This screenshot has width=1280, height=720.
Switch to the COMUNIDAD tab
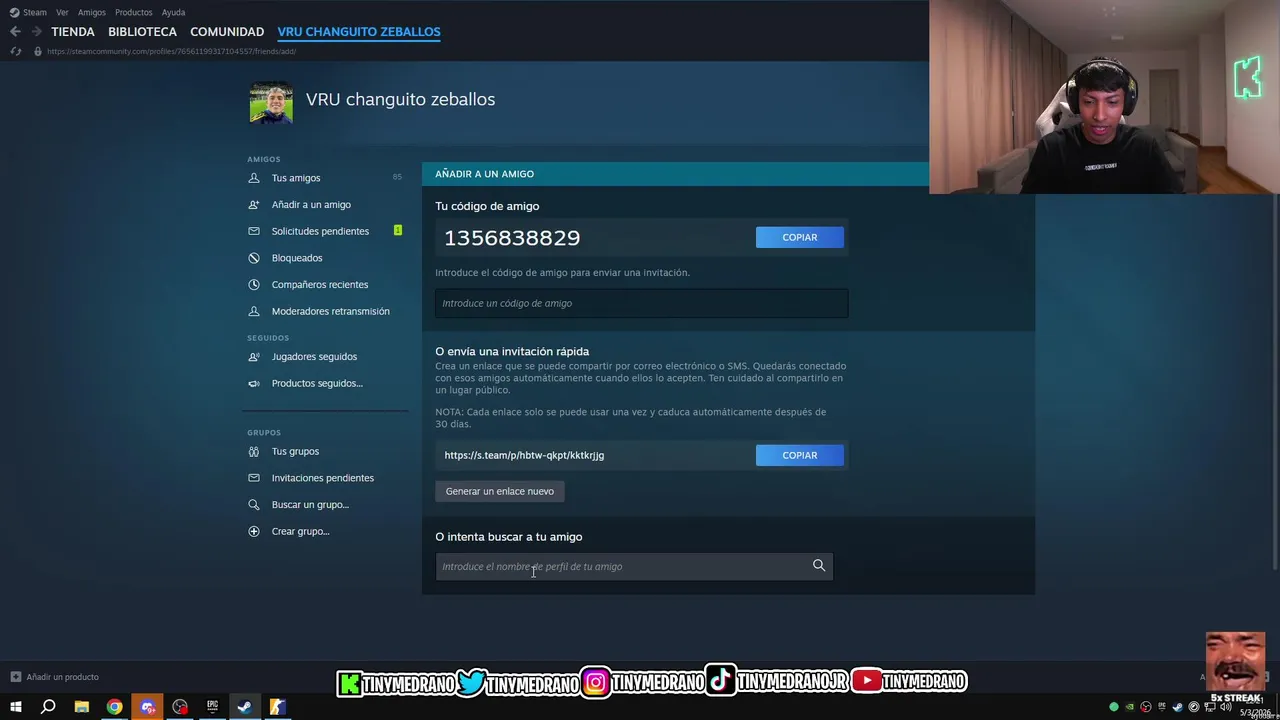(x=227, y=32)
